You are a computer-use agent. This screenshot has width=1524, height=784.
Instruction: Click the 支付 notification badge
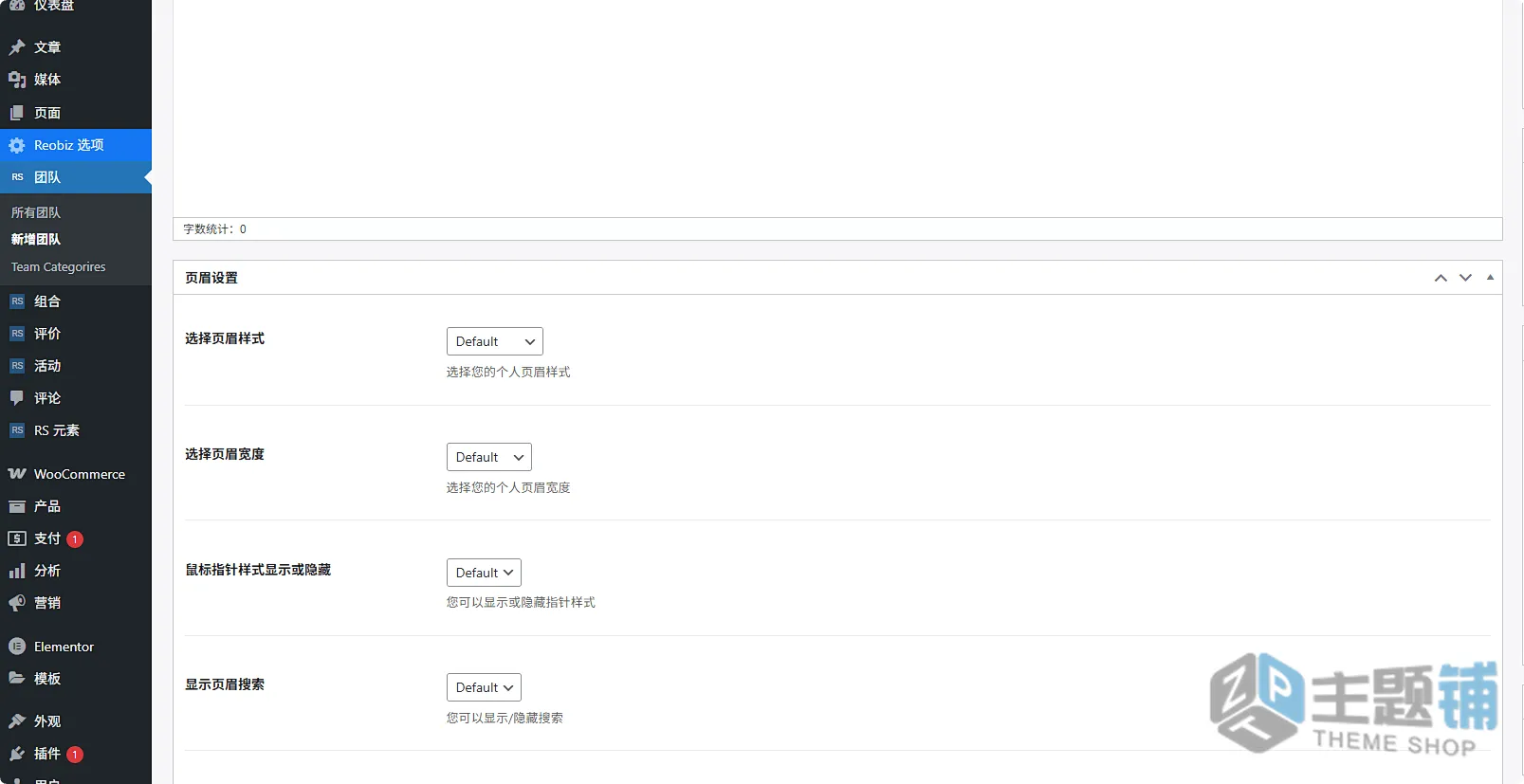(75, 539)
